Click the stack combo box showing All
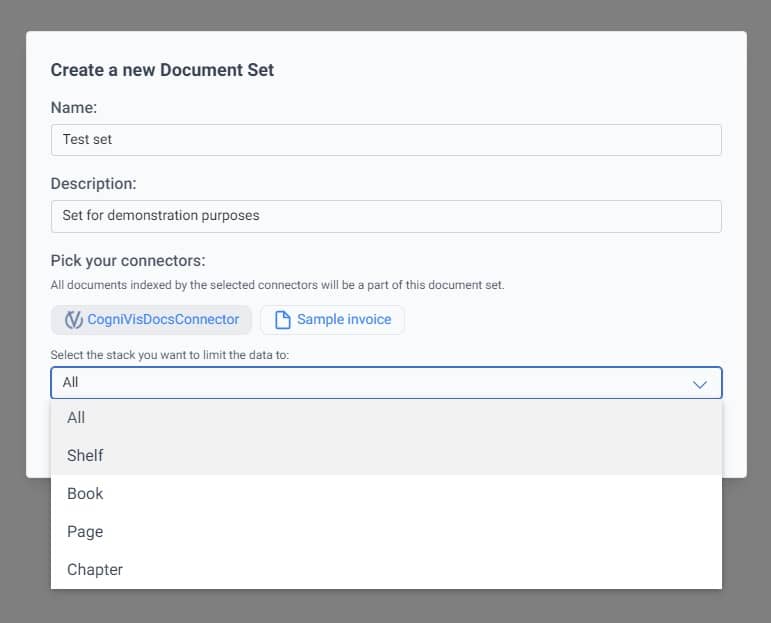Screen dimensions: 771x623 pos(370,383)
